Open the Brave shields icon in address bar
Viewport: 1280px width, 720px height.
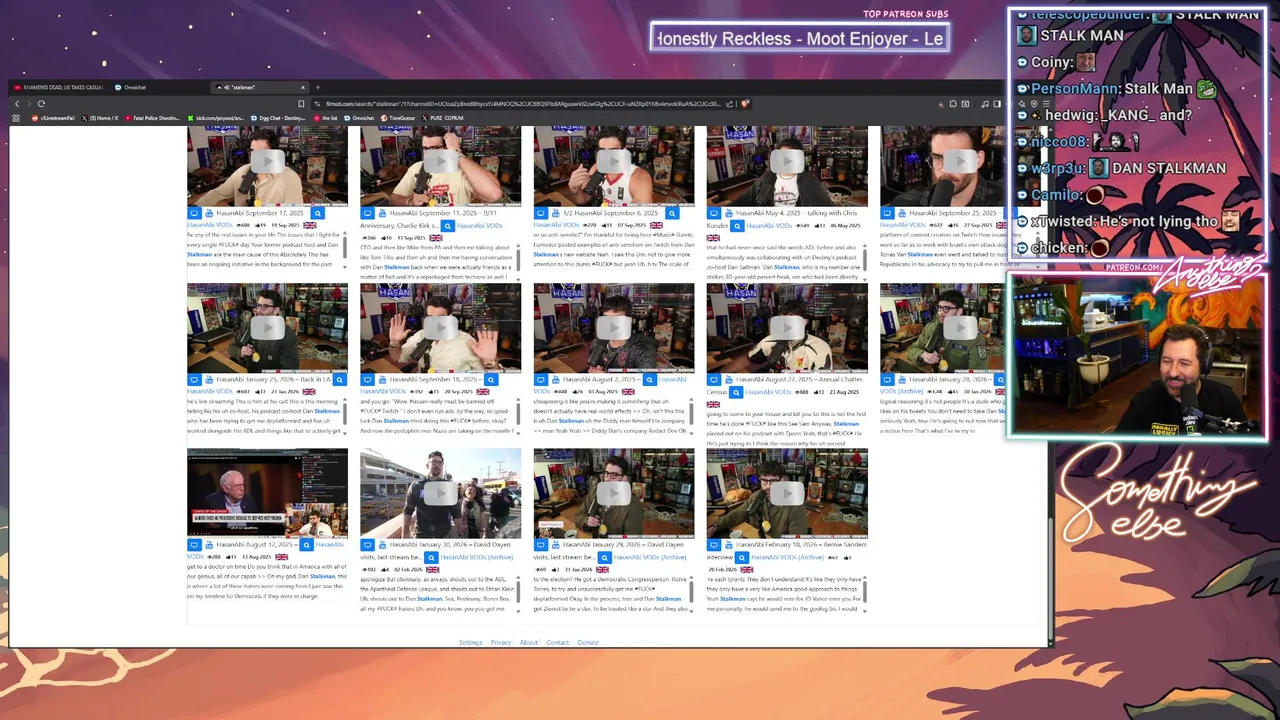pyautogui.click(x=745, y=104)
